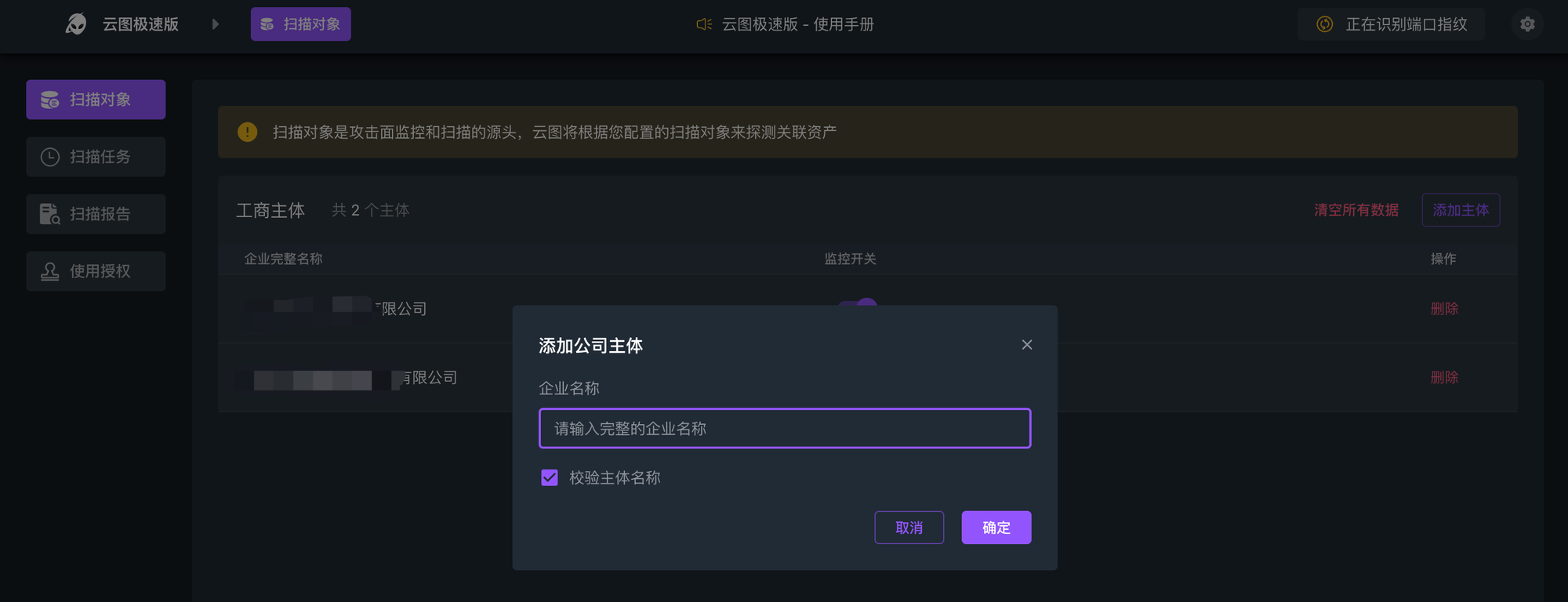This screenshot has height=602, width=1568.
Task: Open 扫描任务 via the clock icon
Action: click(49, 157)
